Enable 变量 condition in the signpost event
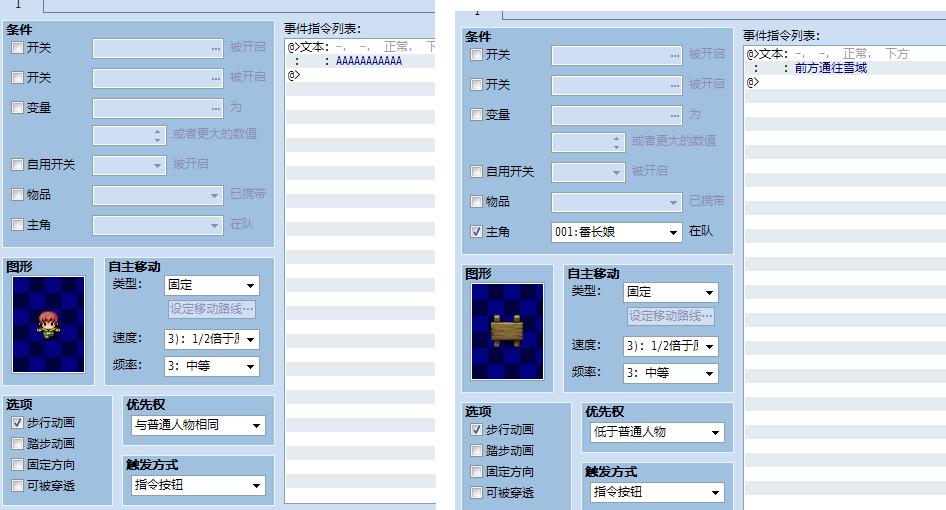This screenshot has height=510, width=946. tap(477, 115)
